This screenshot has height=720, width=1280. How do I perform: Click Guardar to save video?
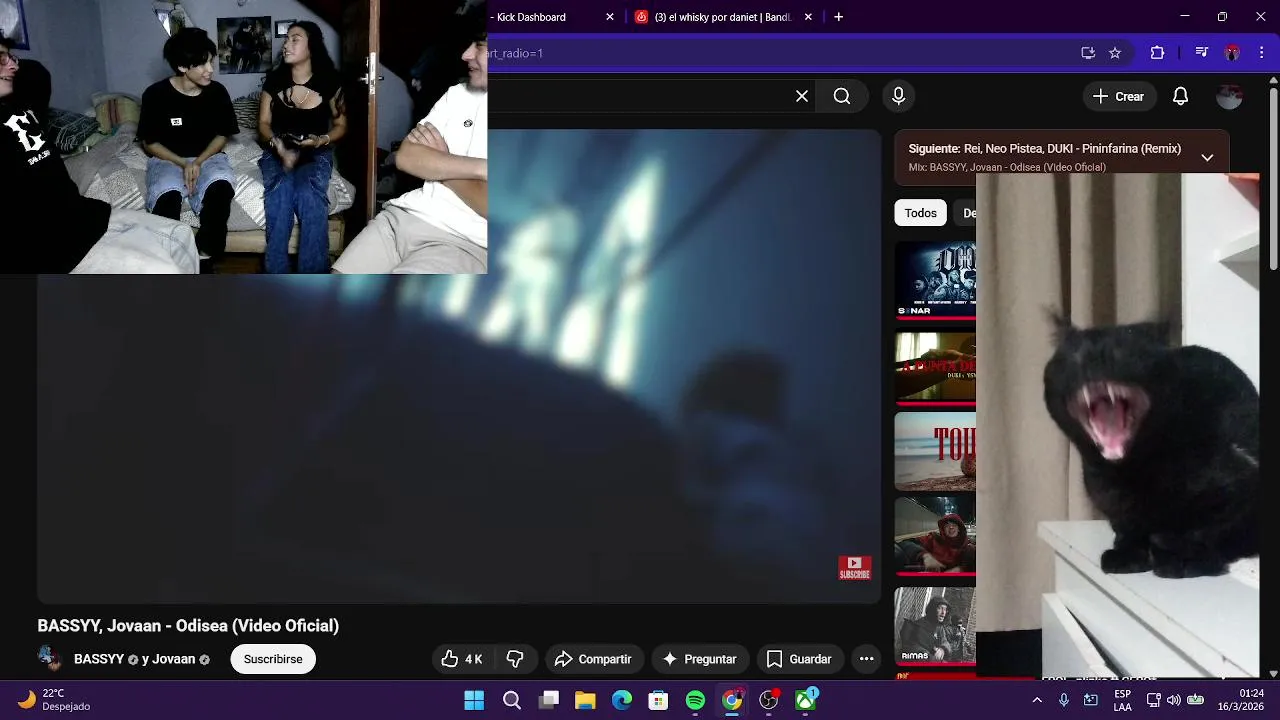coord(799,659)
